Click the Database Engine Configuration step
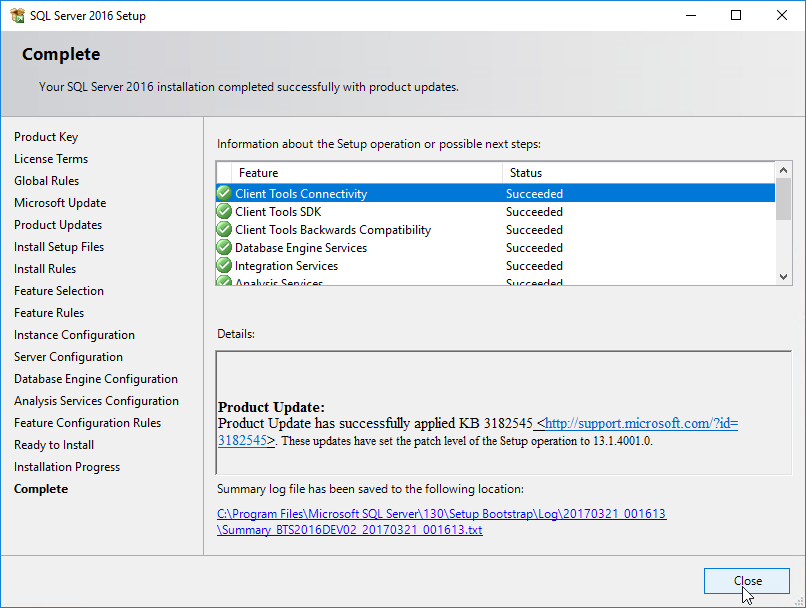Screen dimensions: 806x608 click(x=96, y=379)
